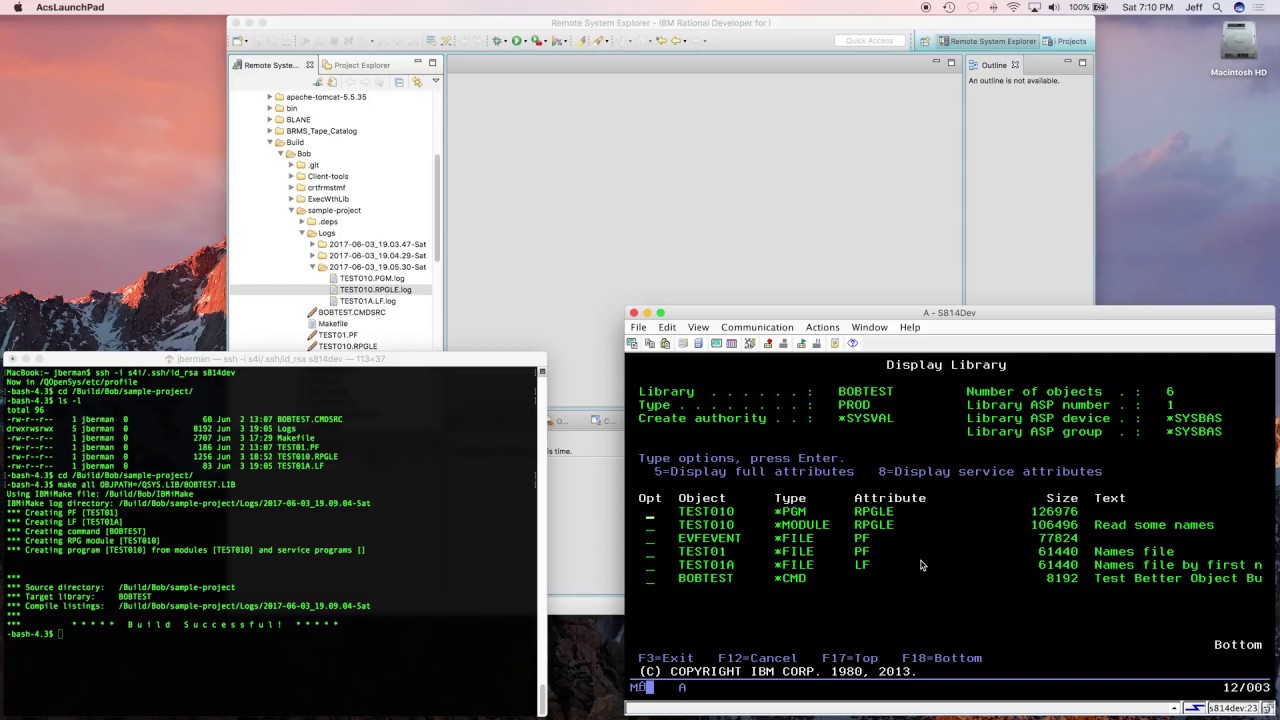Click the Quick Access search field

(870, 41)
